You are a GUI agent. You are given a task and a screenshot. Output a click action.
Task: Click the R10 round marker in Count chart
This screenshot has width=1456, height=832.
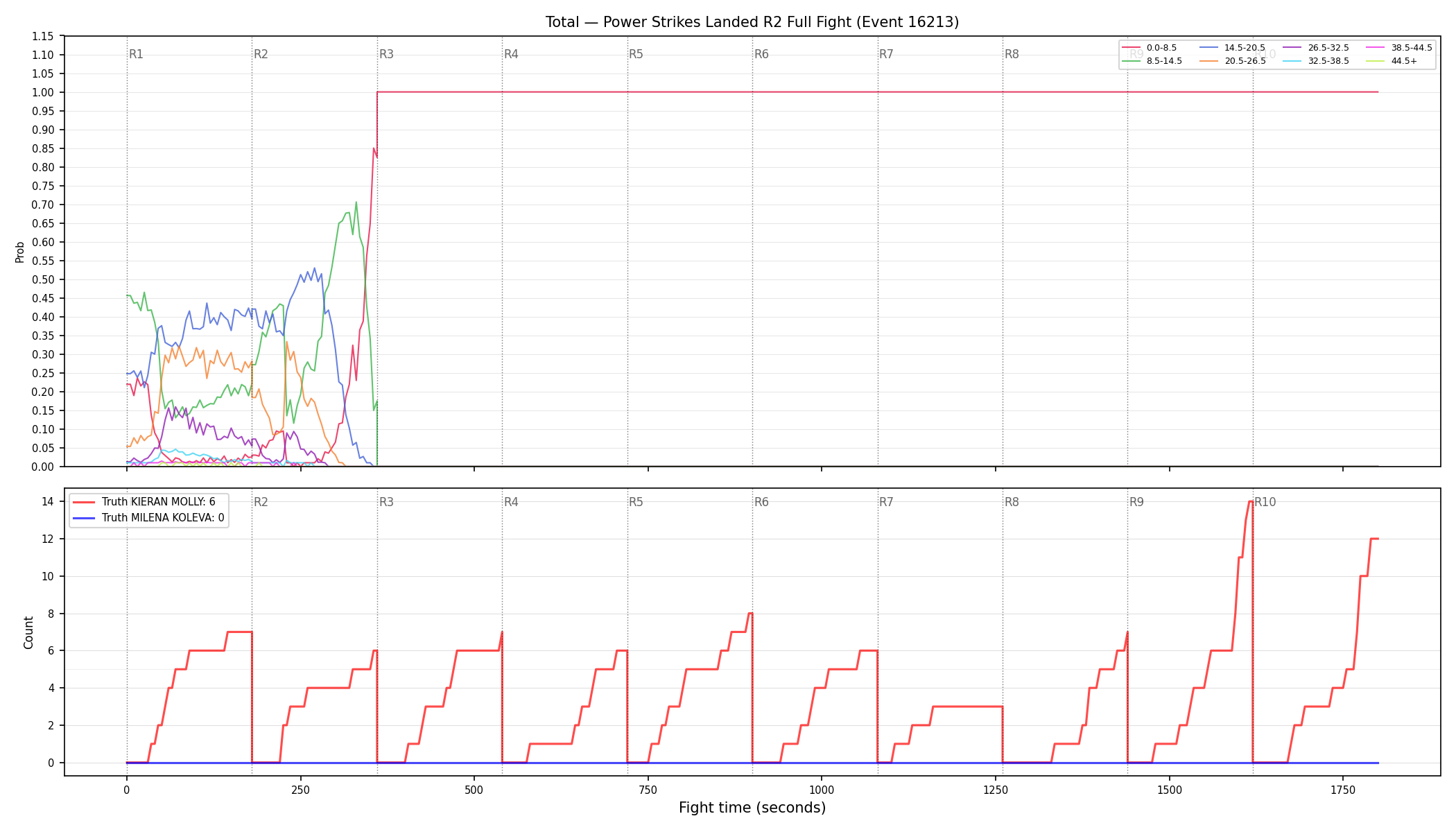coord(1265,502)
